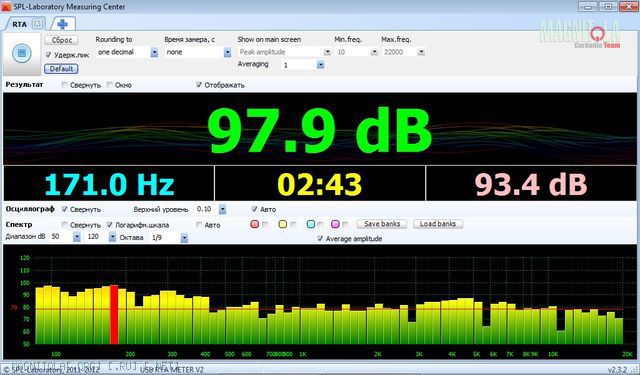
Task: Switch to the RTA tab
Action: [x=19, y=24]
